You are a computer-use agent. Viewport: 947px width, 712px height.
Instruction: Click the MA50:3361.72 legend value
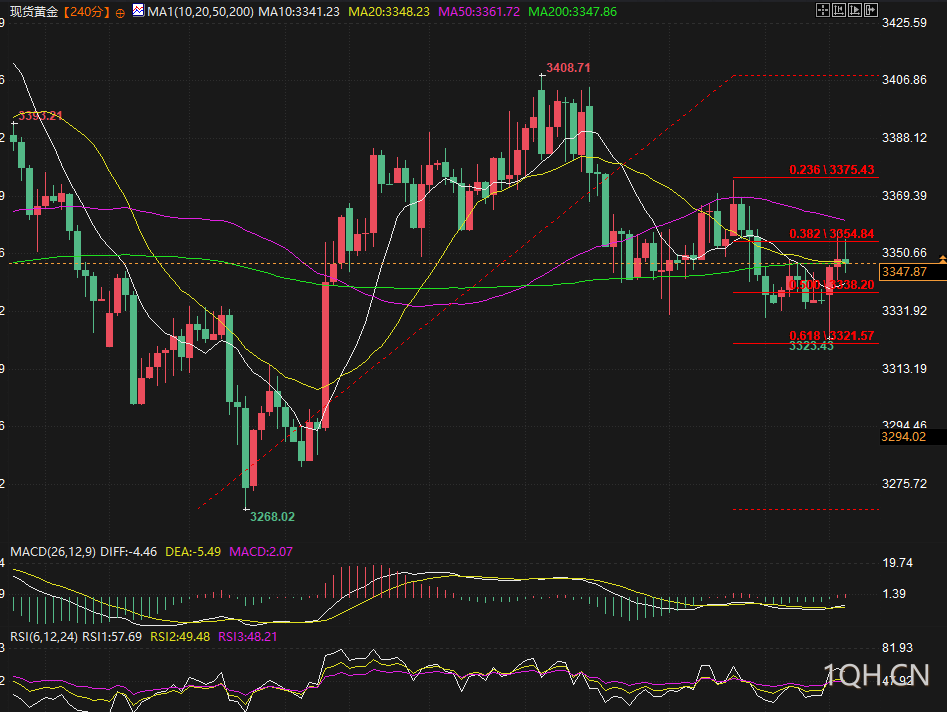pos(479,11)
